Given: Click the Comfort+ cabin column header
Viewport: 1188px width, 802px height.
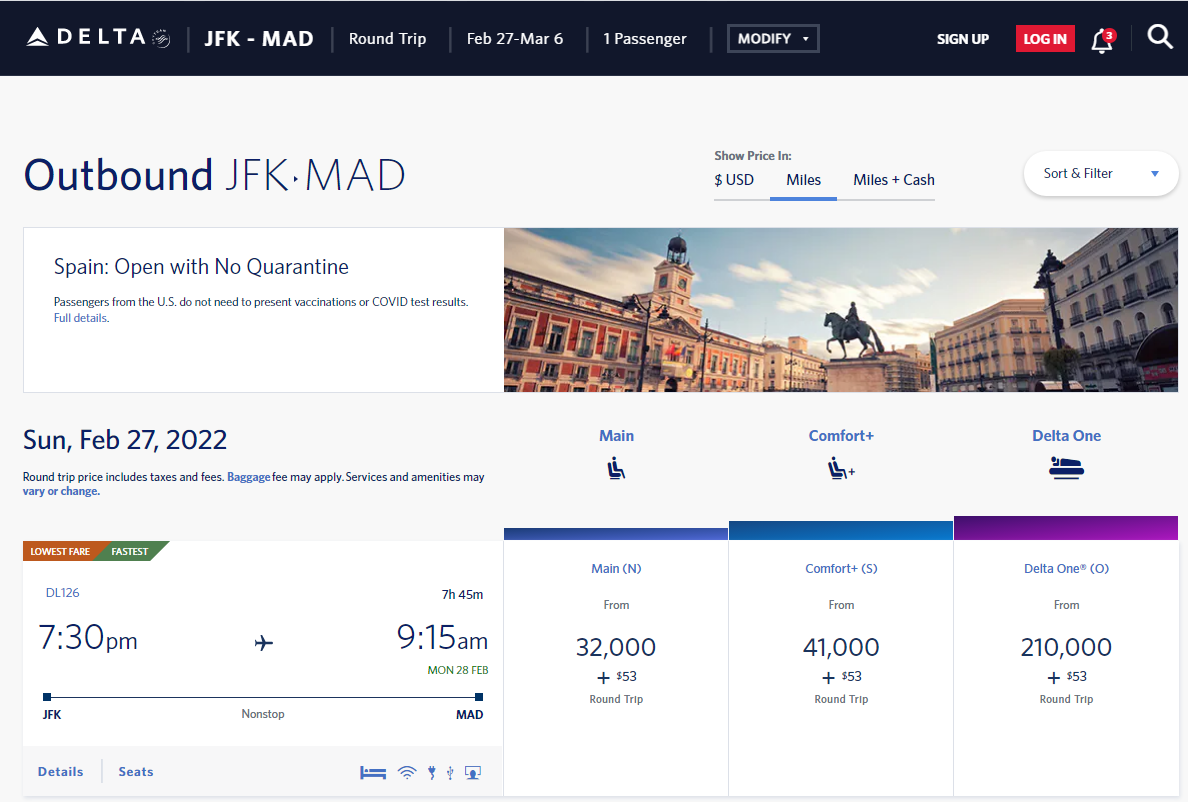Looking at the screenshot, I should pyautogui.click(x=841, y=435).
